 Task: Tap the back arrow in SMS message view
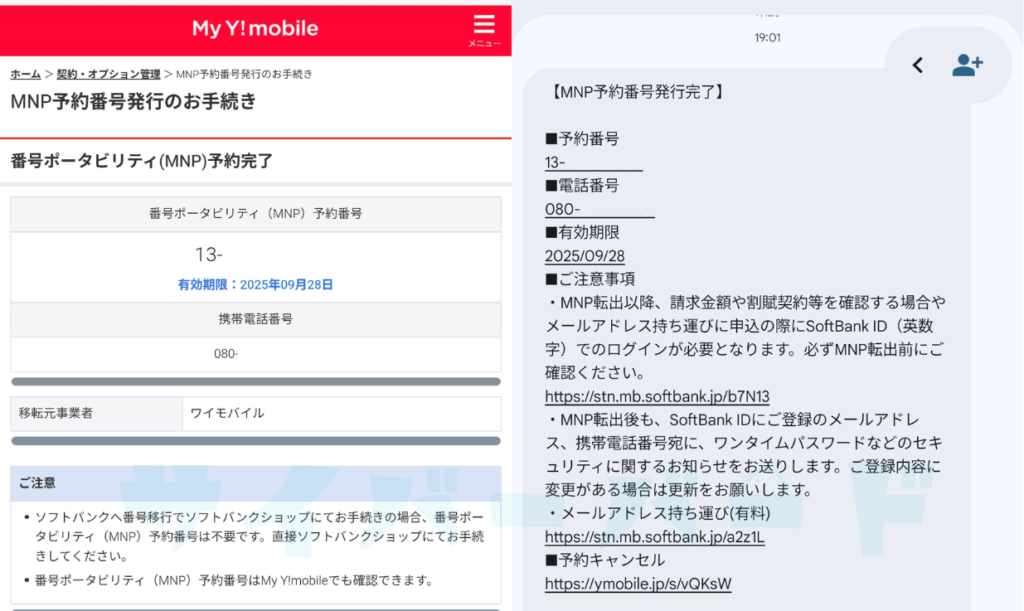point(918,65)
